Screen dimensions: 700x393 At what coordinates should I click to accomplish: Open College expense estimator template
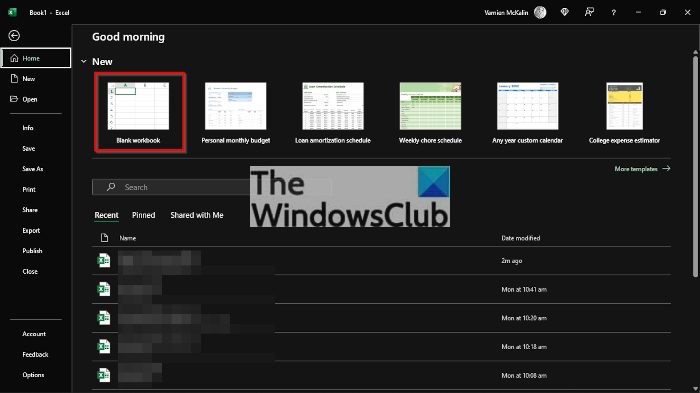click(x=625, y=113)
